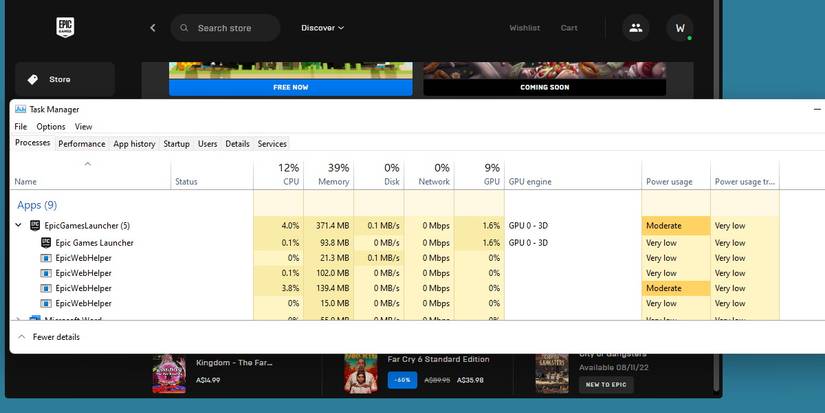Viewport: 825px width, 413px height.
Task: Open the friends list icon
Action: (x=636, y=28)
